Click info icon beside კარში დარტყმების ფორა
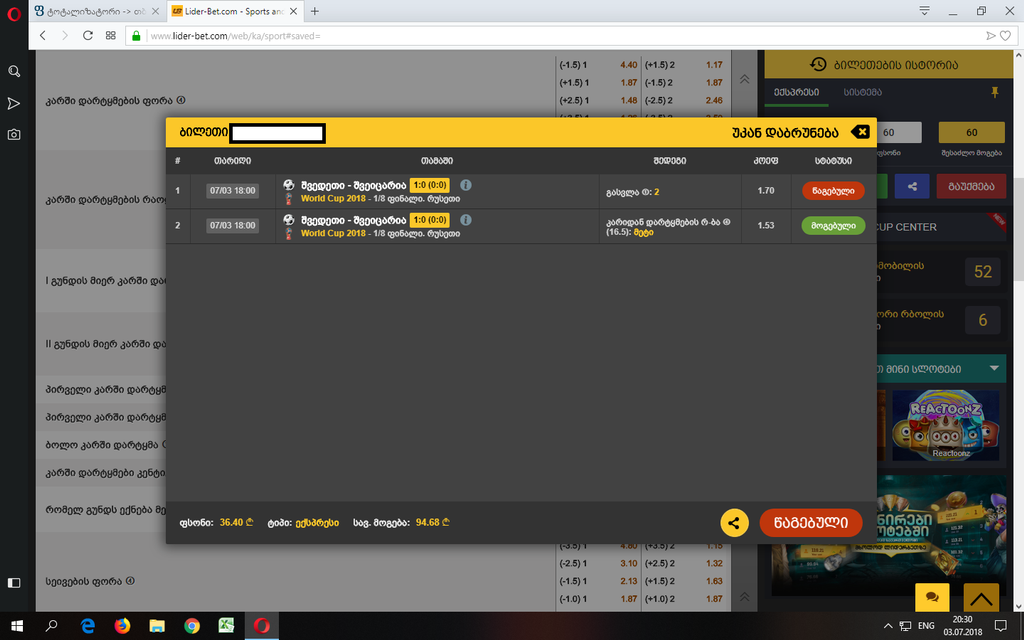 click(181, 100)
